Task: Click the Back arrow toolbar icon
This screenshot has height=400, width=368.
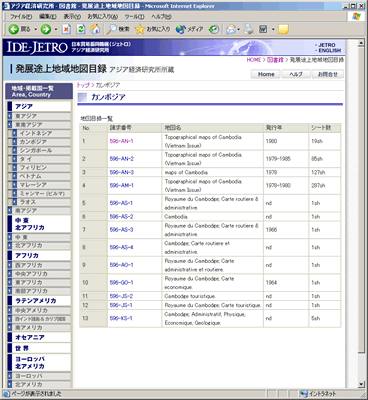Action: [14, 29]
